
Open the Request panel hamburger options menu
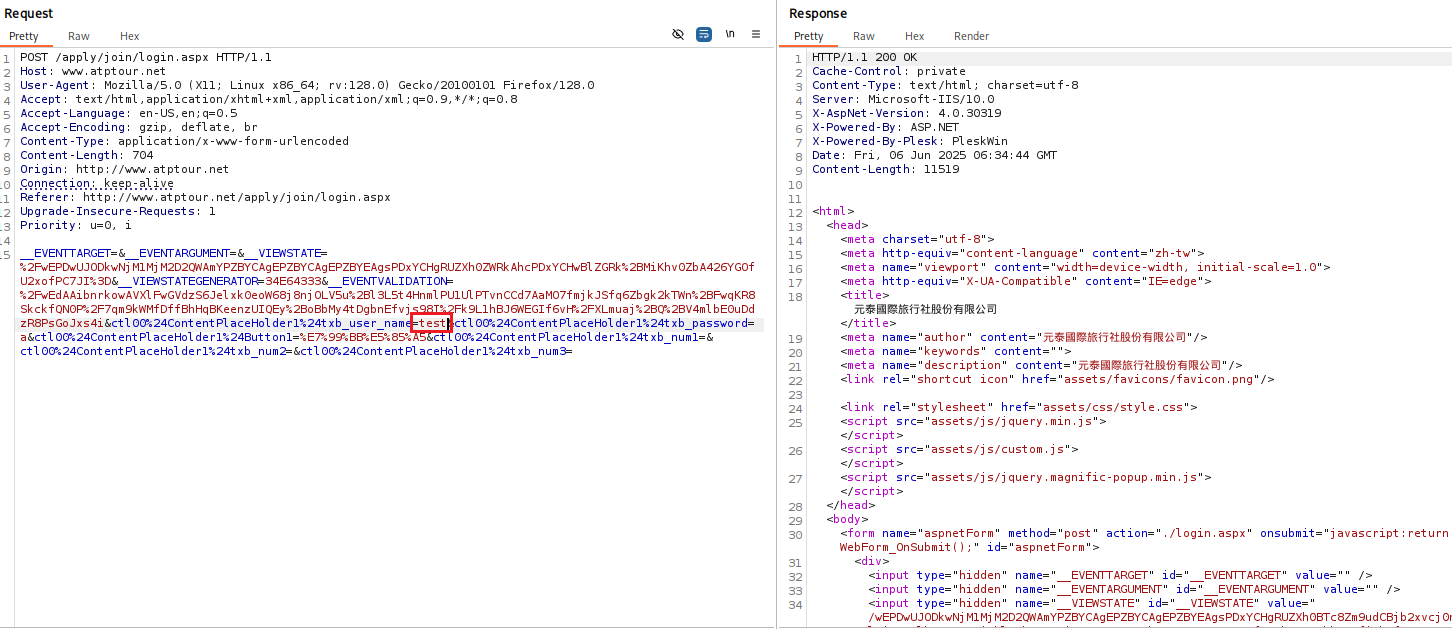point(756,34)
